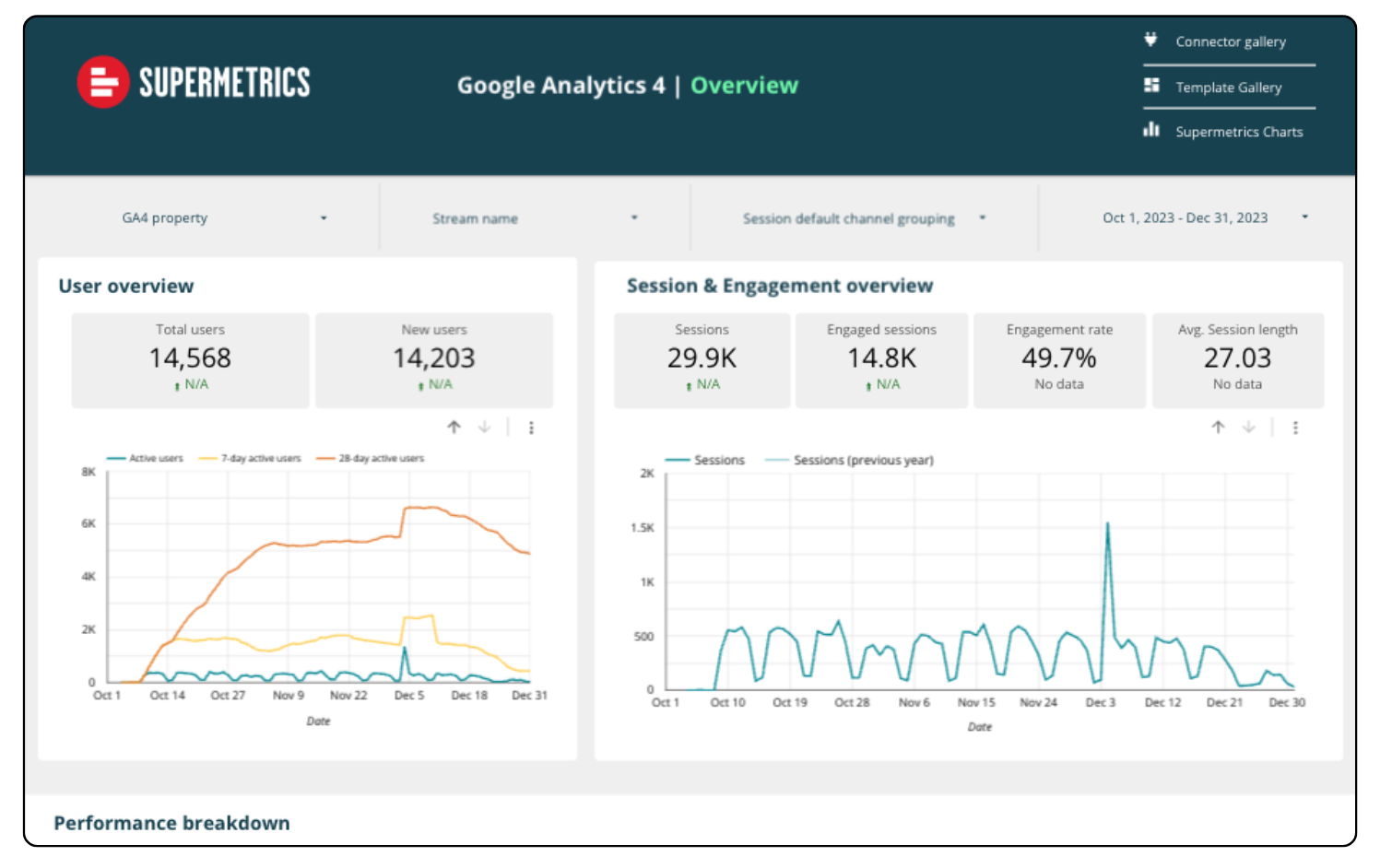This screenshot has height=868, width=1392.
Task: Open three-dot menu on Sessions chart
Action: [x=1295, y=428]
